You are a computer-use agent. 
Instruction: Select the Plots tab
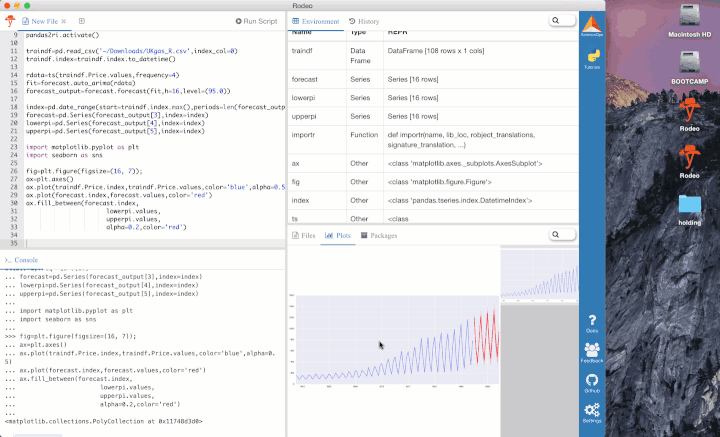click(x=338, y=235)
